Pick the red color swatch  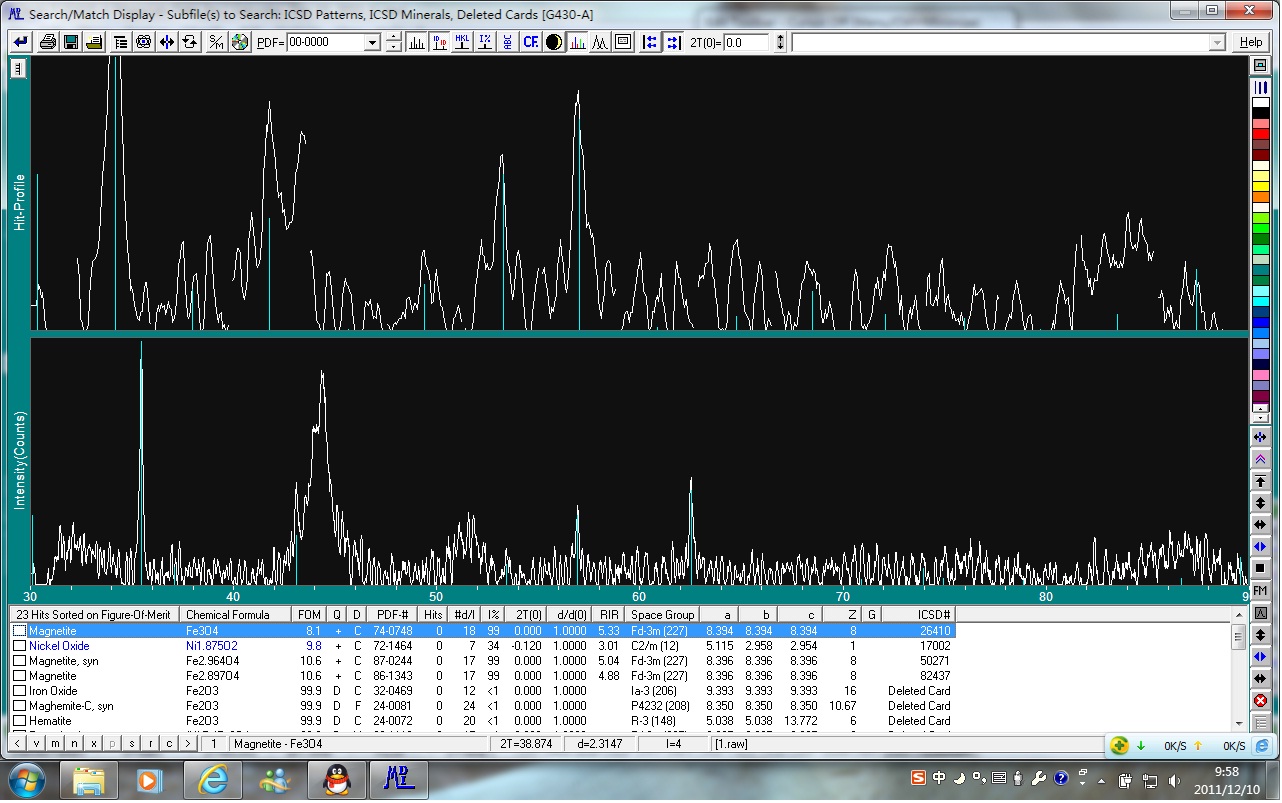tap(1260, 134)
